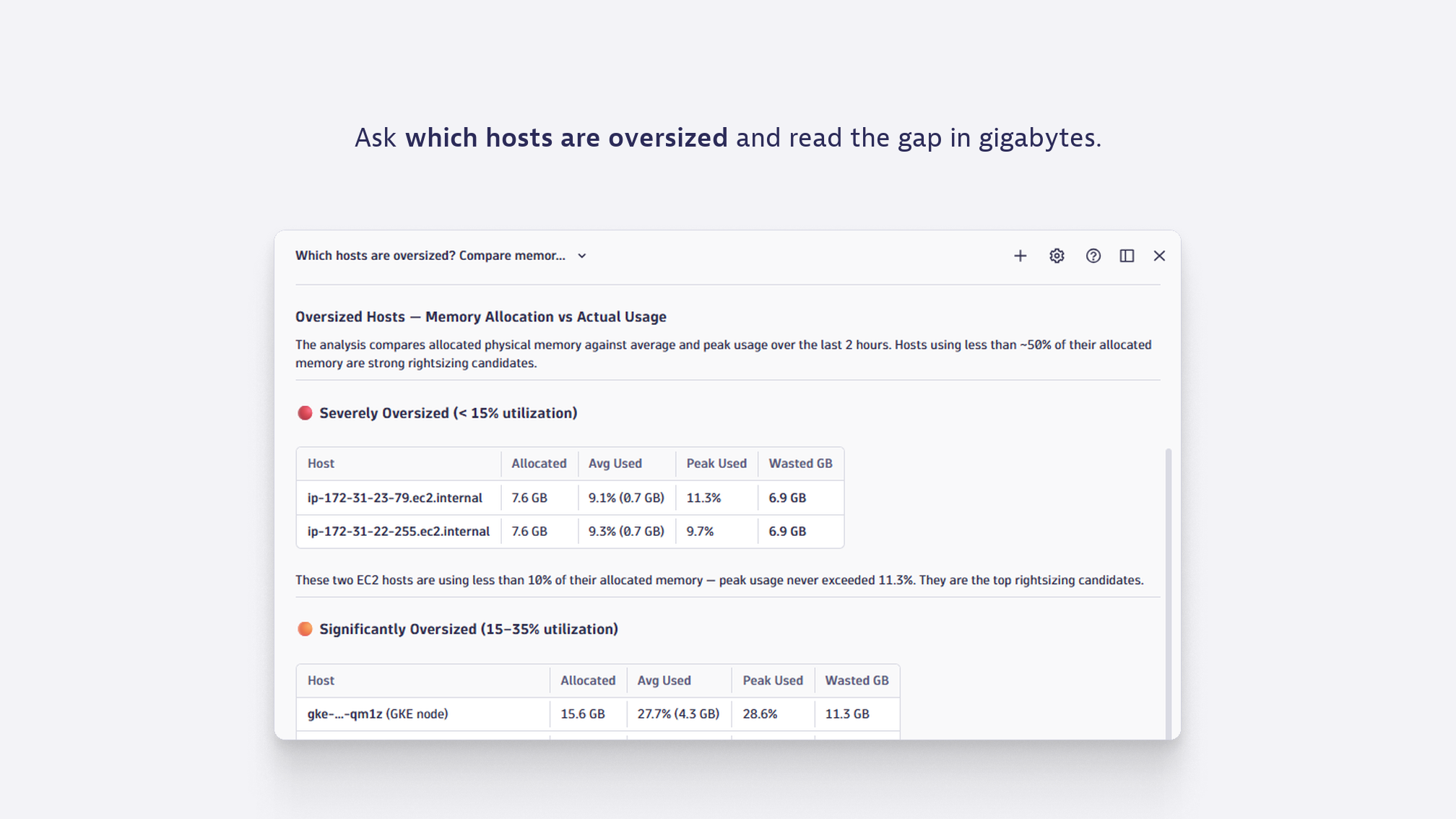Open the help question mark icon
1456x819 pixels.
1093,256
